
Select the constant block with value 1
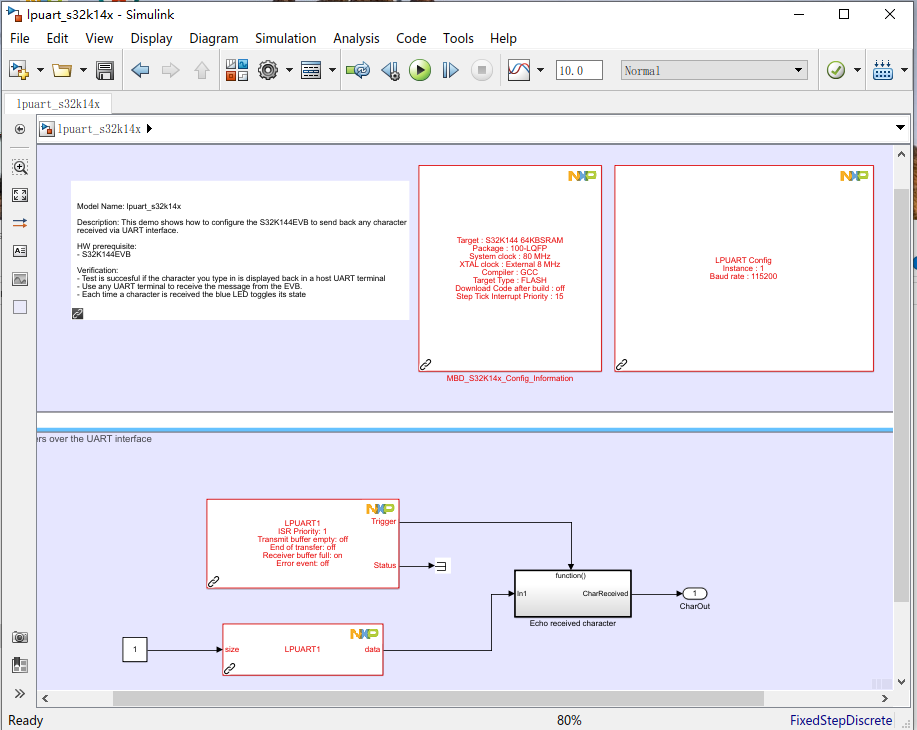(x=135, y=649)
